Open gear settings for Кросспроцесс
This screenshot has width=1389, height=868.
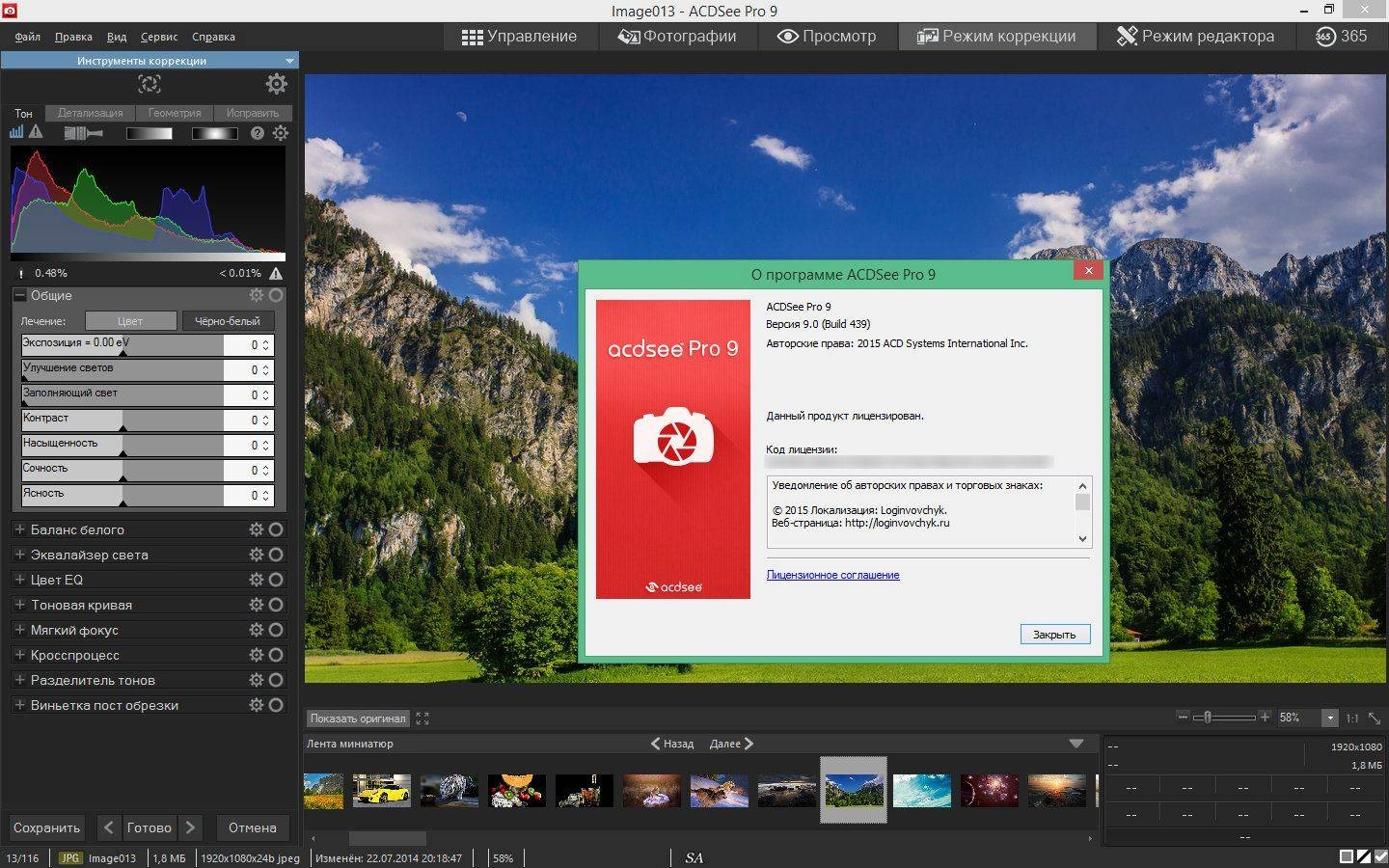coord(257,655)
